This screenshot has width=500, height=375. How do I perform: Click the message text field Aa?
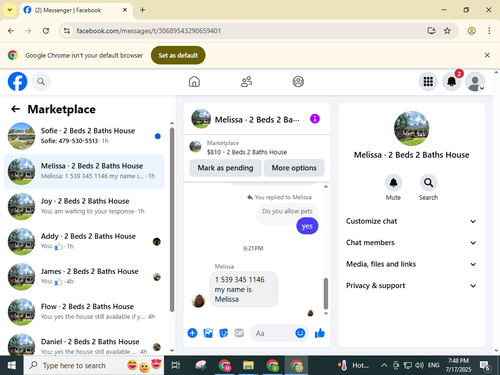[272, 333]
